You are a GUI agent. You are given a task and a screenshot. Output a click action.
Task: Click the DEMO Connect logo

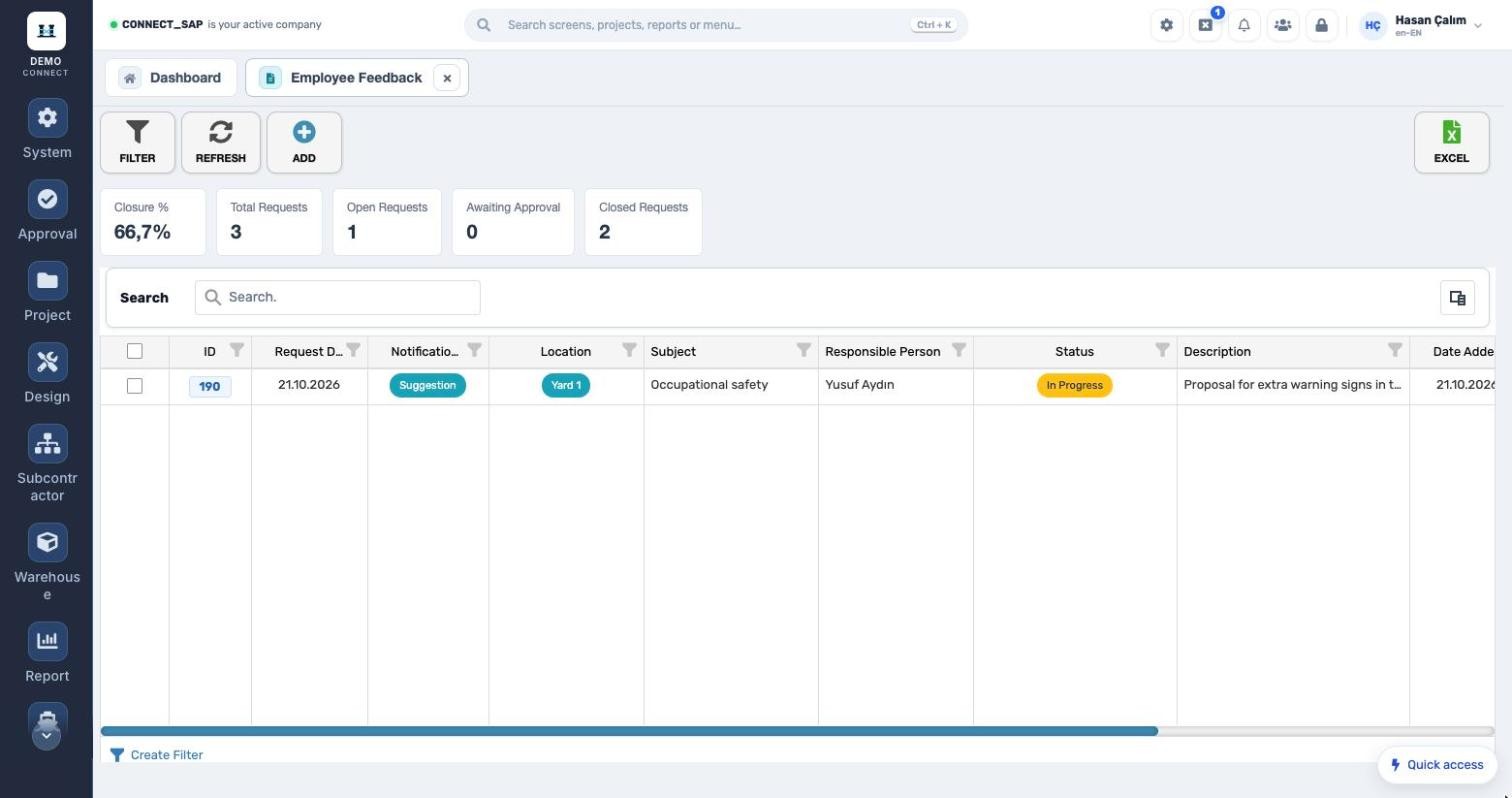tap(46, 44)
